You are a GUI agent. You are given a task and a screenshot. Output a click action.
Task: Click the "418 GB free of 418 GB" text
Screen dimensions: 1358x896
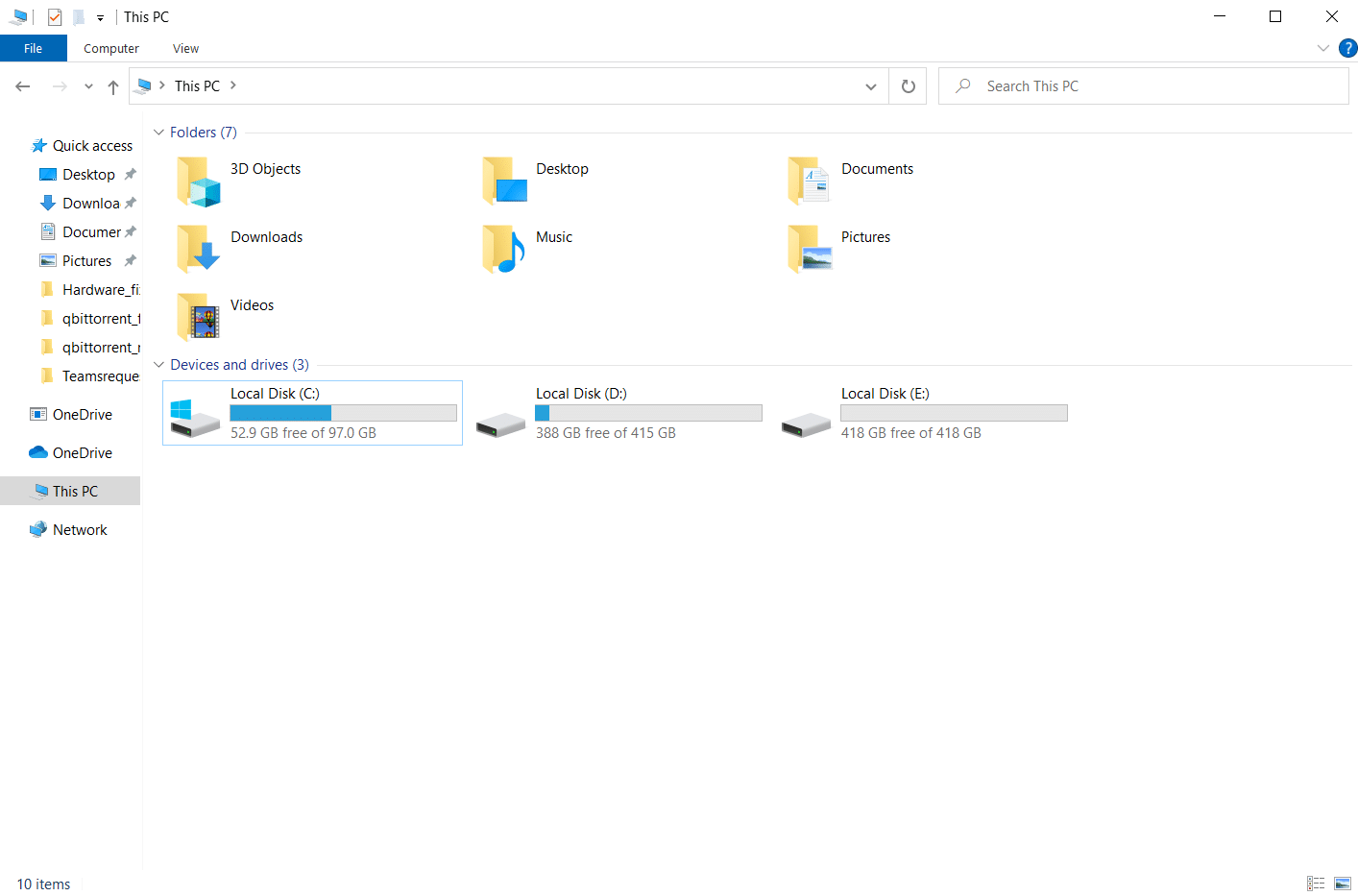coord(911,433)
